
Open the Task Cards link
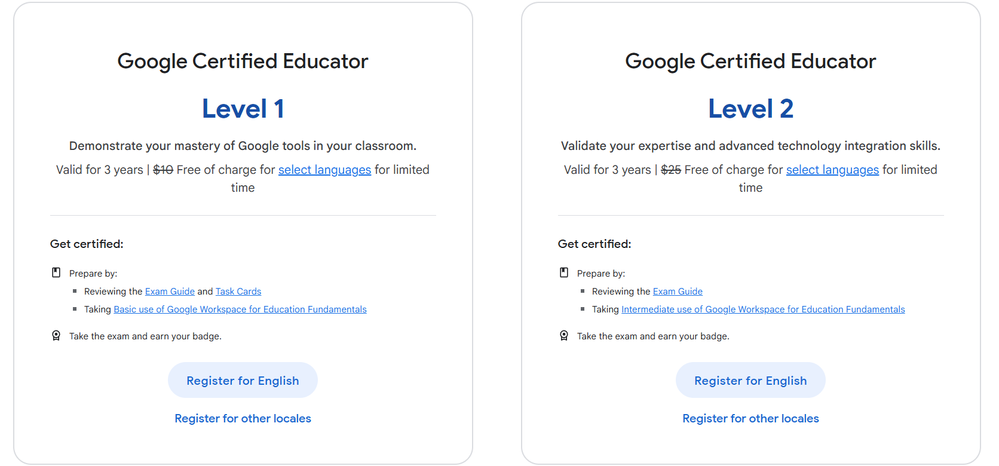[238, 292]
